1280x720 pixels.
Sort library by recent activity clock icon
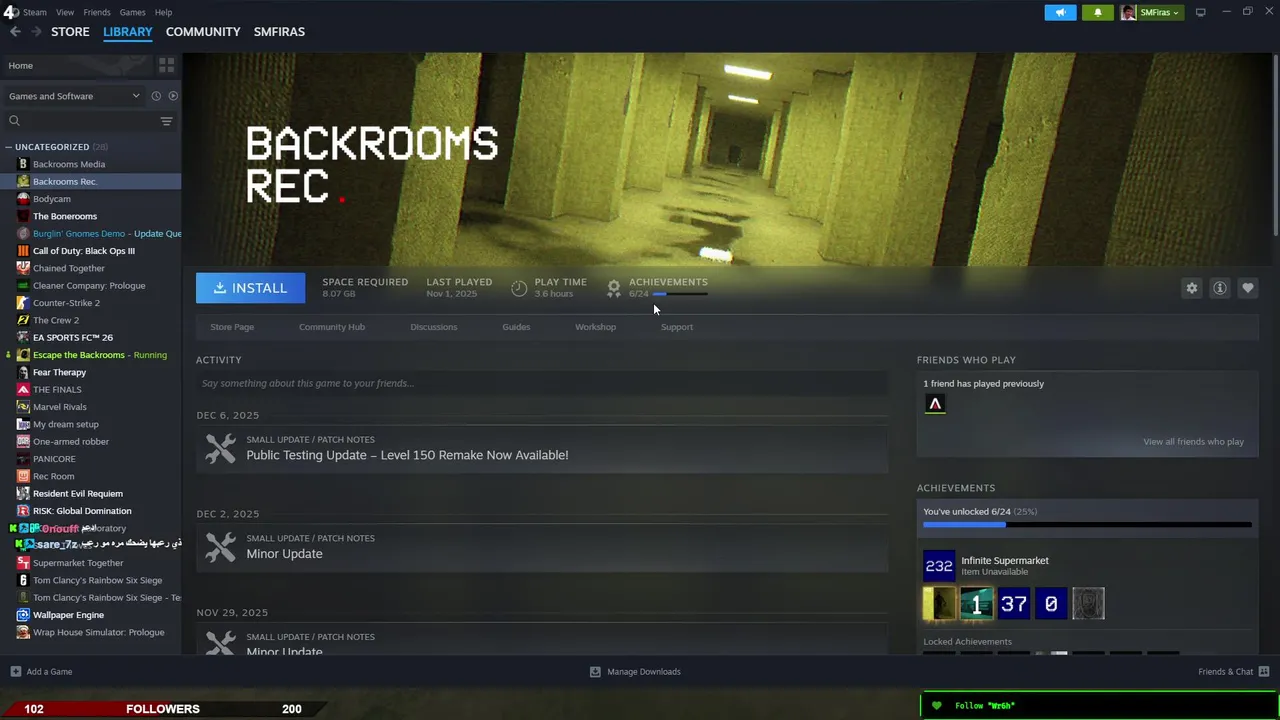[156, 96]
